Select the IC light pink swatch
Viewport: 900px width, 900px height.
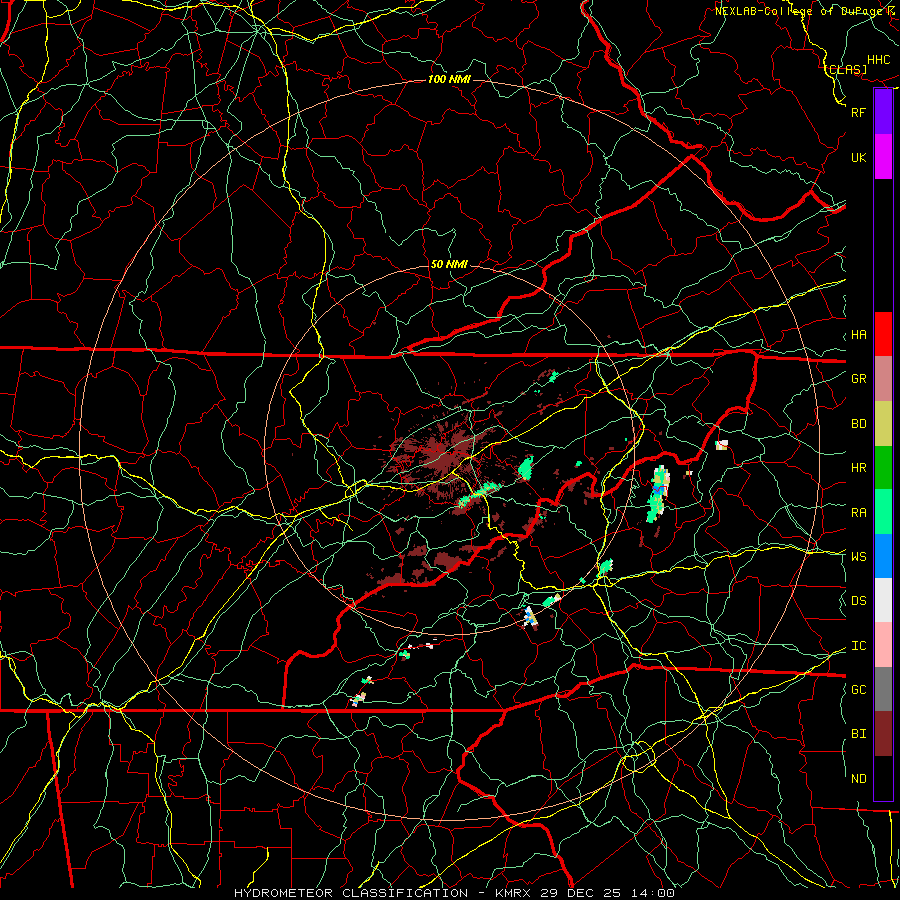coord(883,645)
